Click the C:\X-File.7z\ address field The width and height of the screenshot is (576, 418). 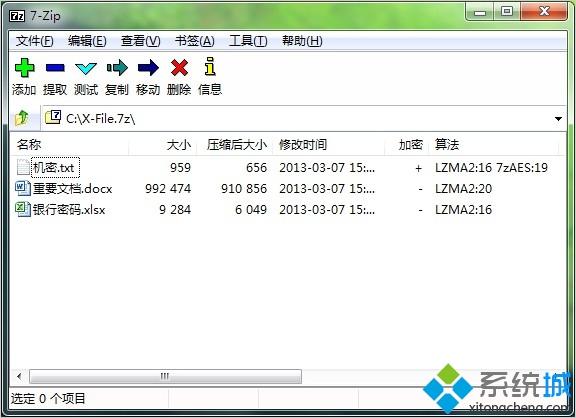303,118
